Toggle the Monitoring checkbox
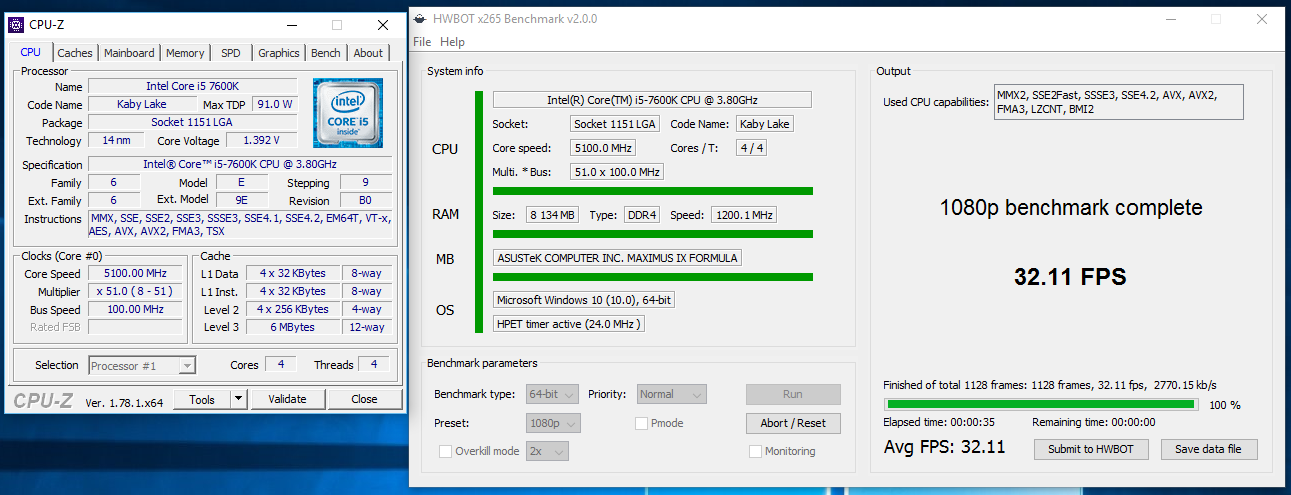The width and height of the screenshot is (1291, 495). pos(756,451)
